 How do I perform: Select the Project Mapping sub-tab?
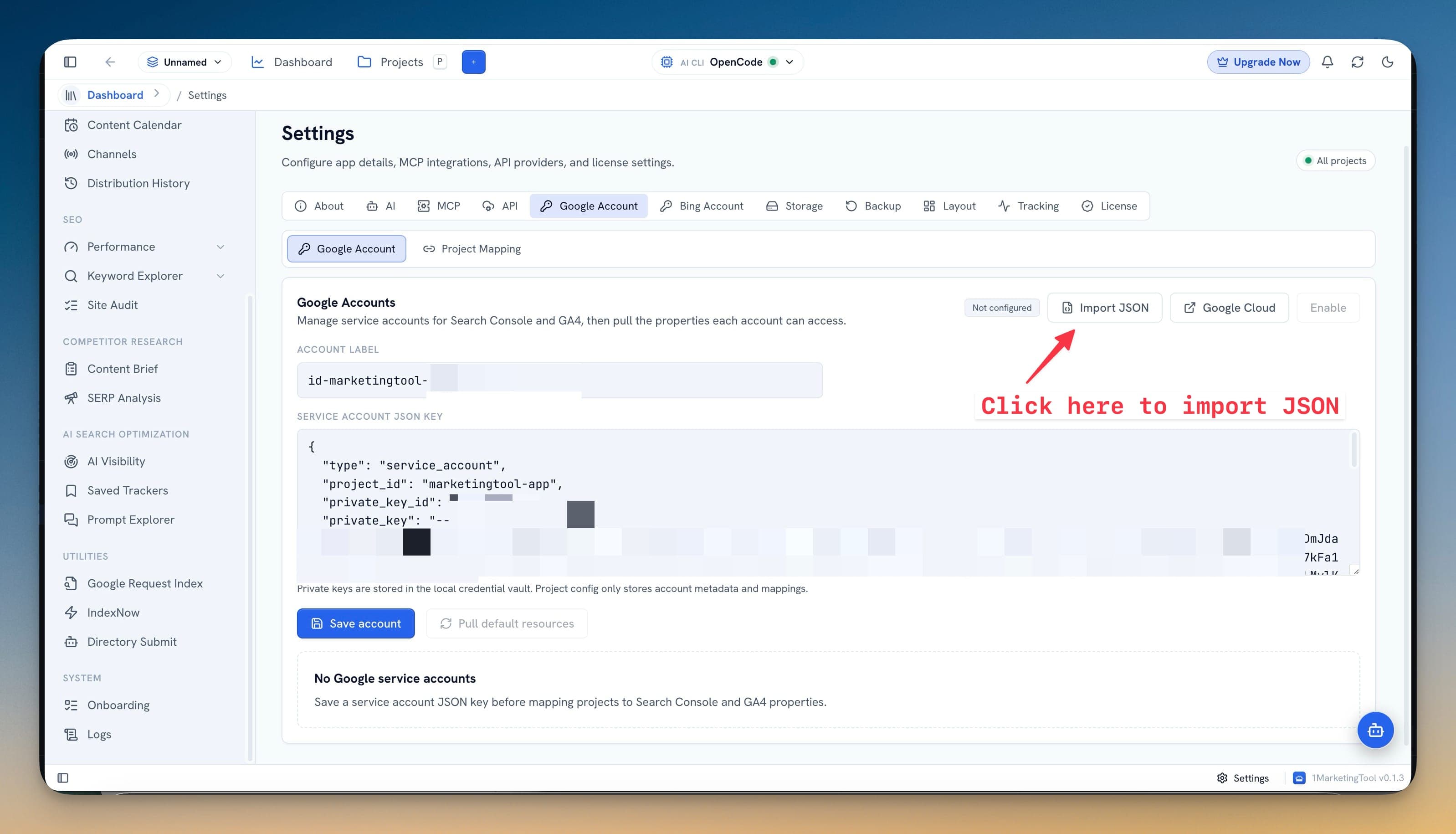[472, 249]
